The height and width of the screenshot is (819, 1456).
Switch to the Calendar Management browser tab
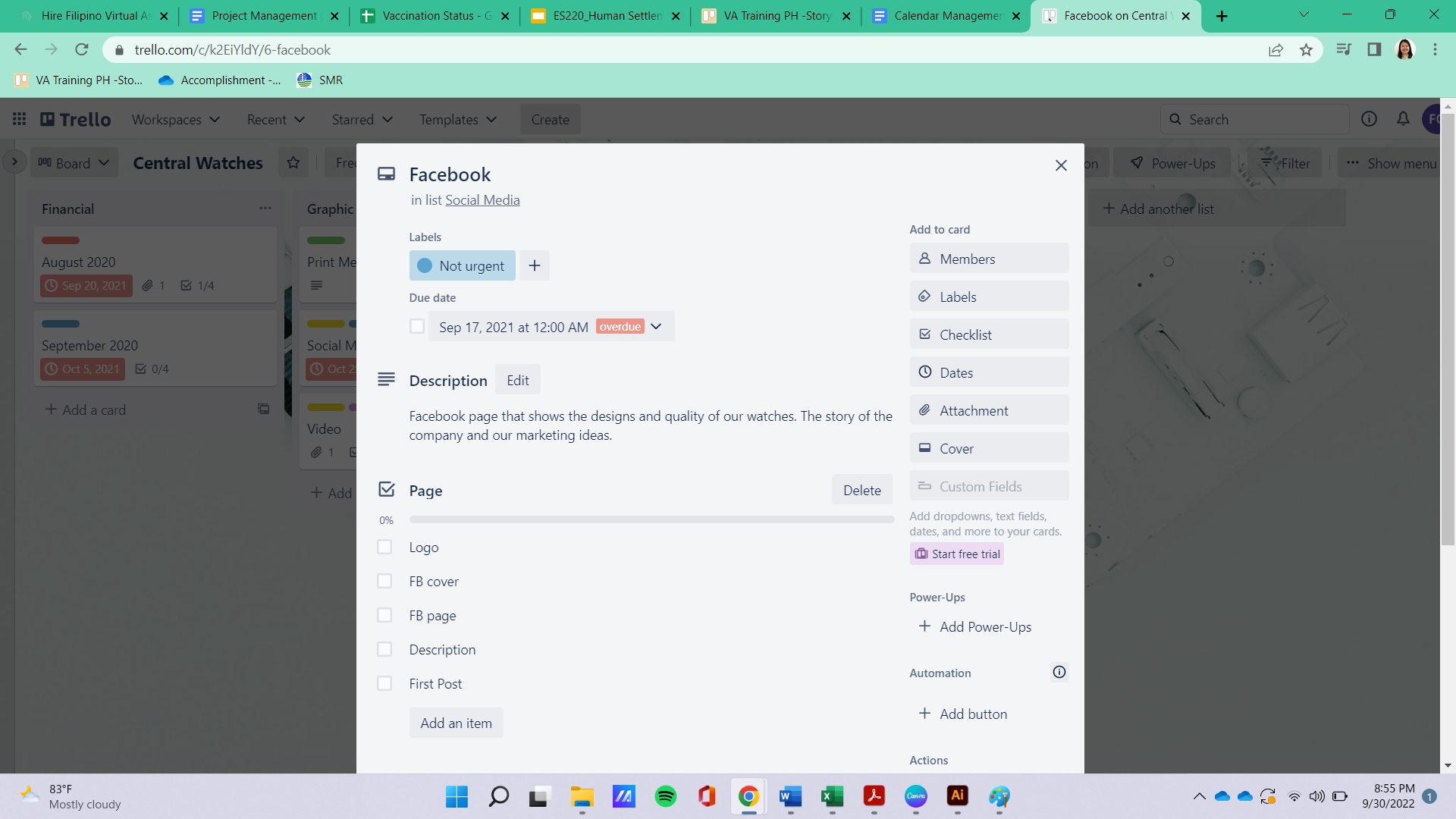pos(946,16)
